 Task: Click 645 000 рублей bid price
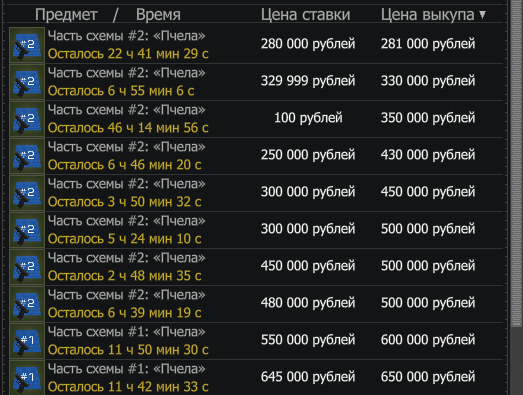[x=308, y=377]
